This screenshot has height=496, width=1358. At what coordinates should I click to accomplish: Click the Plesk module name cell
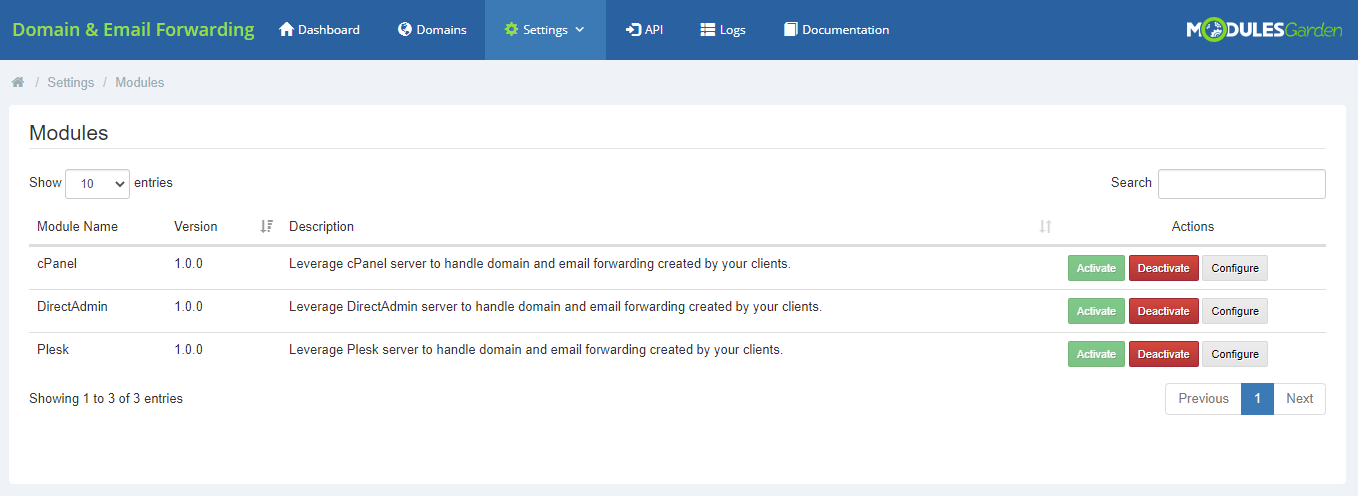click(x=53, y=350)
